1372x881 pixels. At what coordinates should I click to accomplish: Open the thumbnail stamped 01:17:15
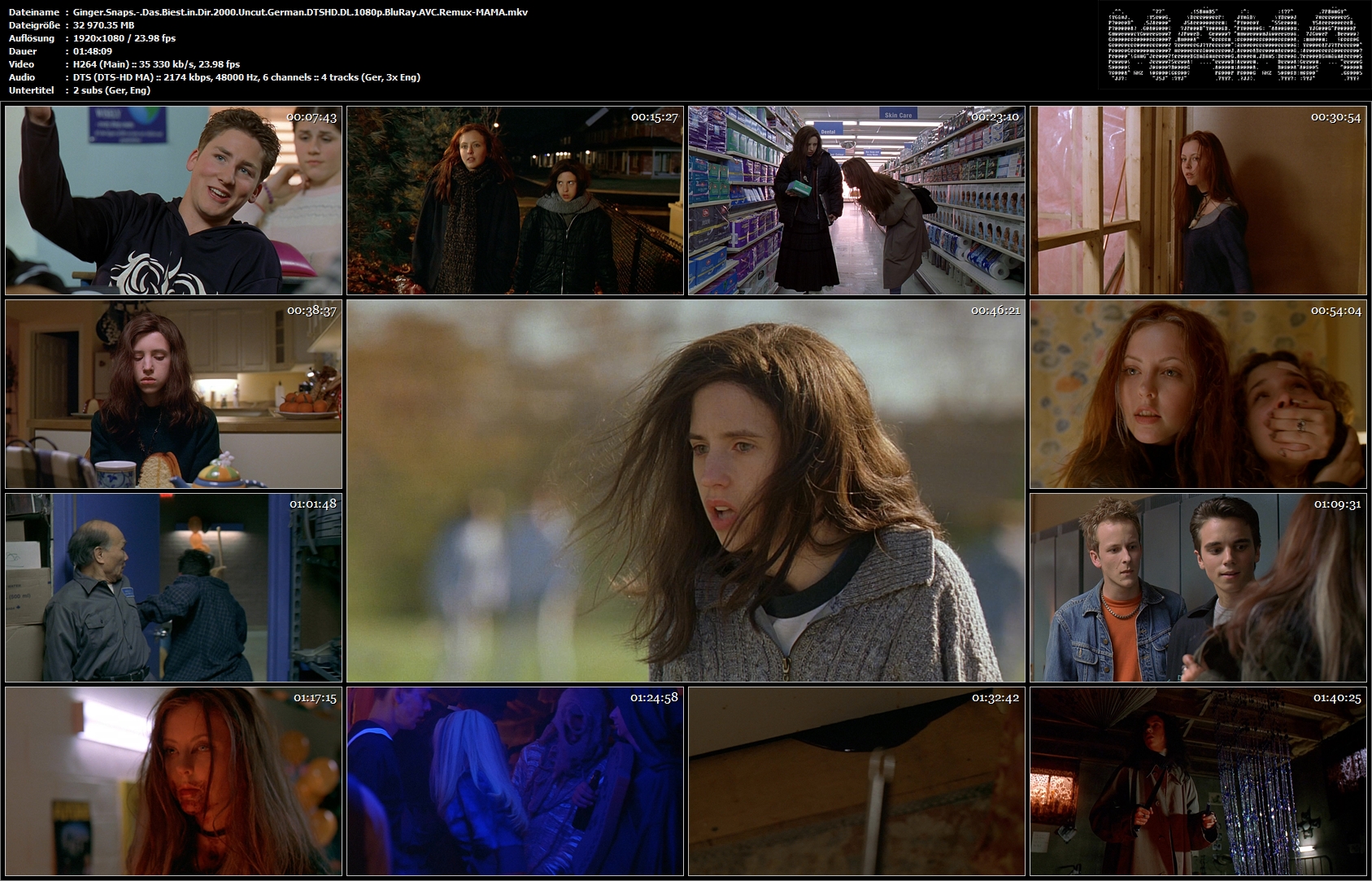173,781
